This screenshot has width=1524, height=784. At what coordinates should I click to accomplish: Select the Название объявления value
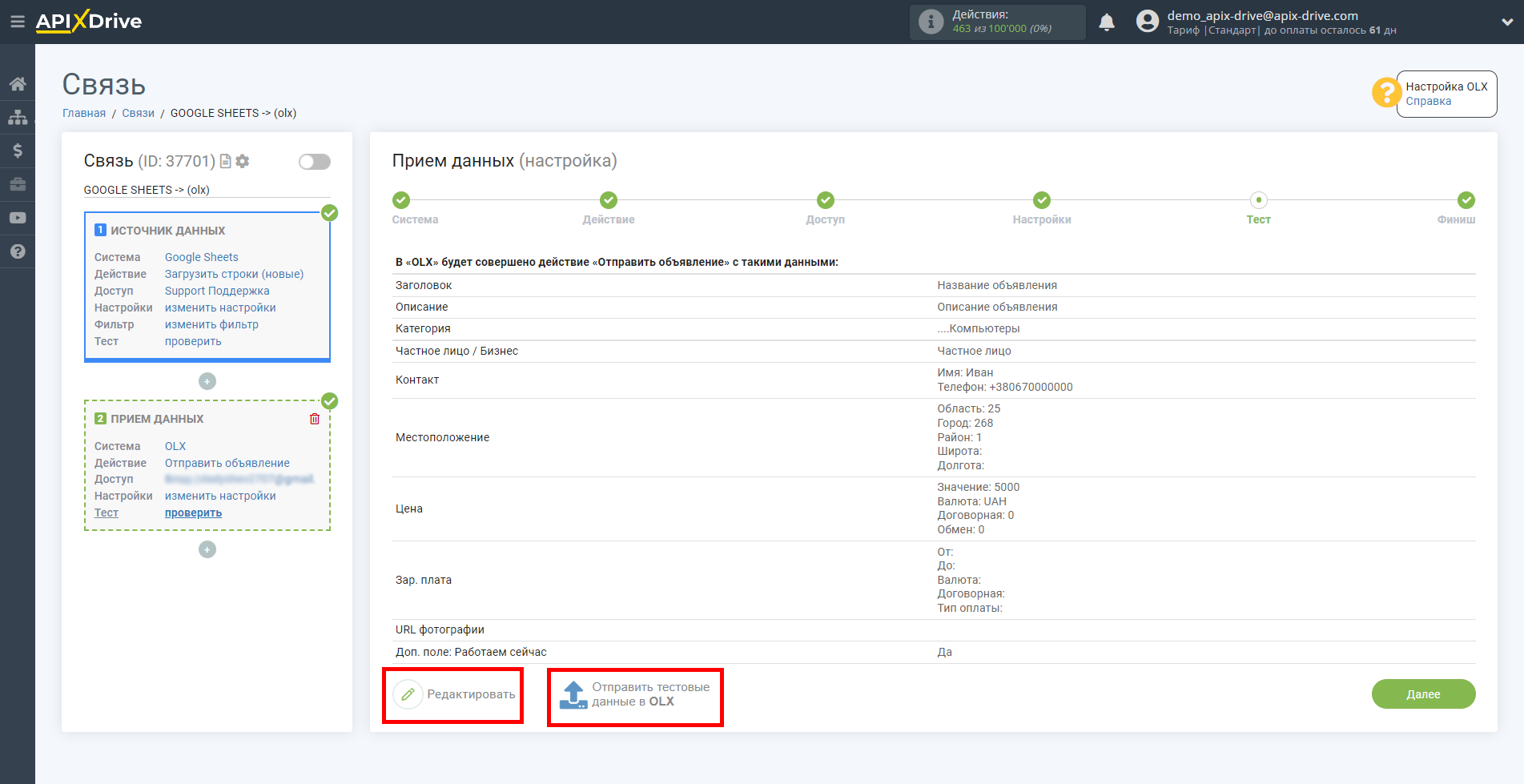tap(997, 285)
